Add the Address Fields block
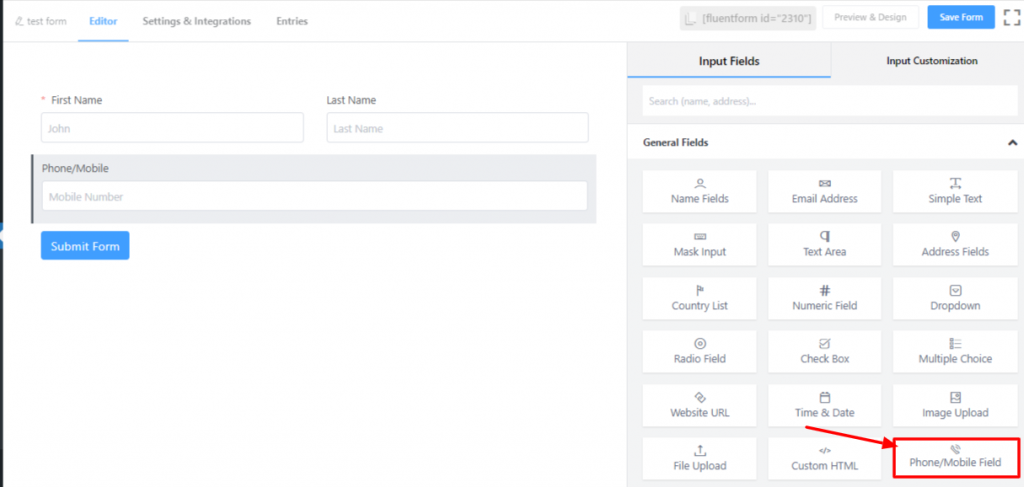 tap(955, 245)
